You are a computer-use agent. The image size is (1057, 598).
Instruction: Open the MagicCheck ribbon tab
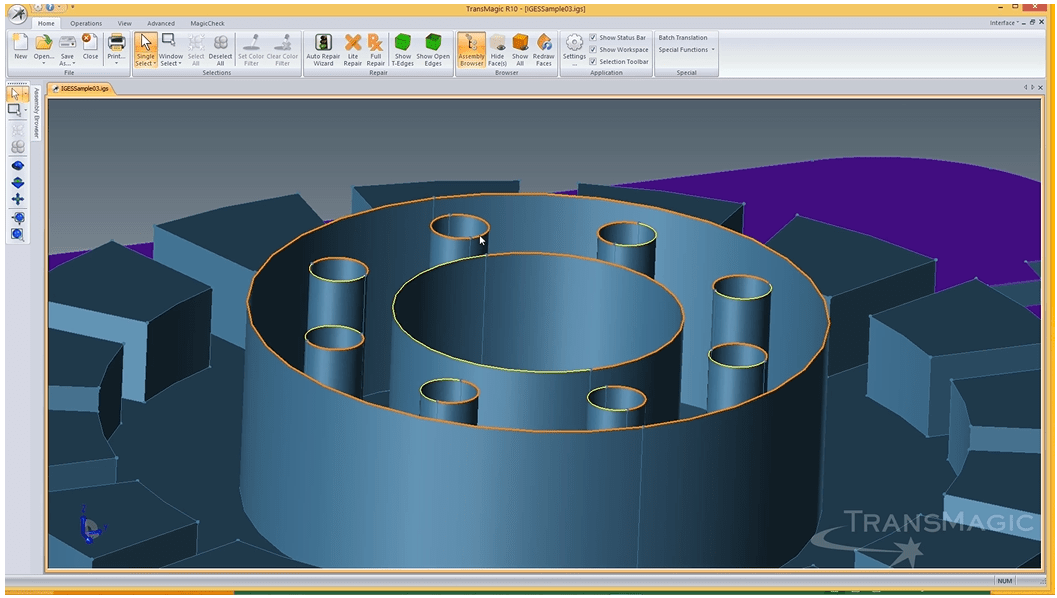click(x=207, y=23)
